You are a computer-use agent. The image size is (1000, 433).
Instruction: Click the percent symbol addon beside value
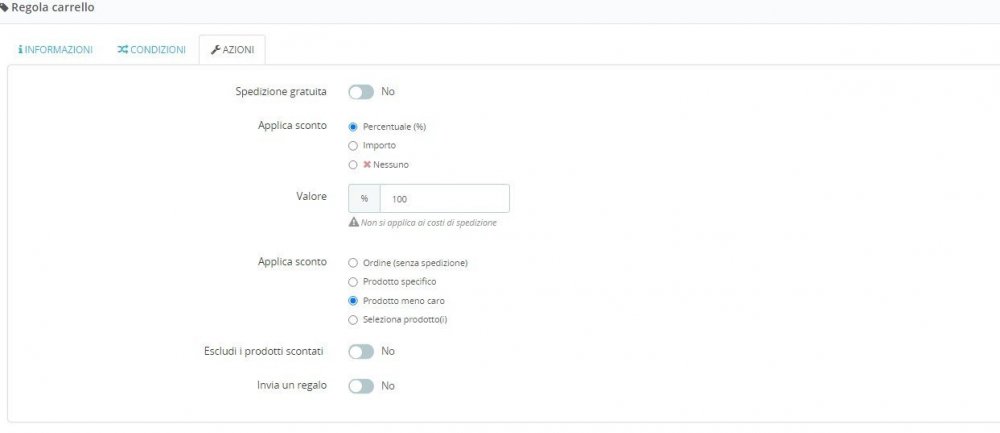click(x=364, y=199)
